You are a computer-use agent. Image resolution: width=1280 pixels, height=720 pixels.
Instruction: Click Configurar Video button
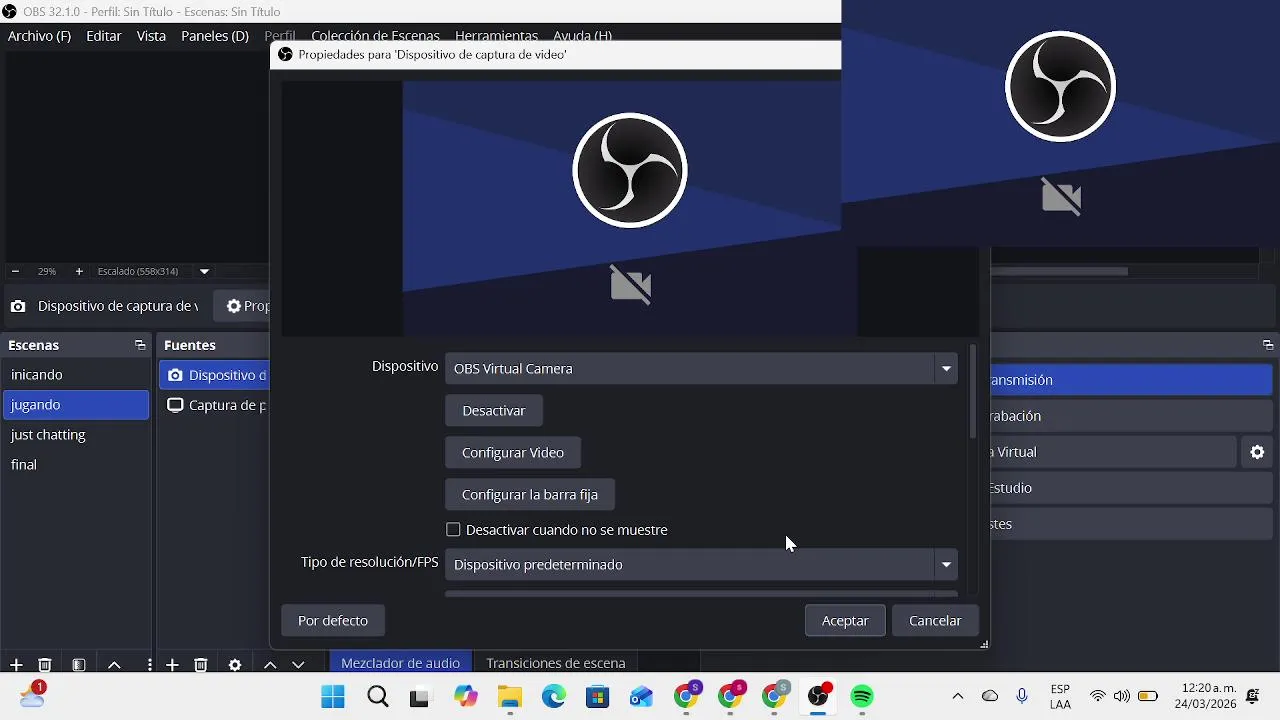513,453
